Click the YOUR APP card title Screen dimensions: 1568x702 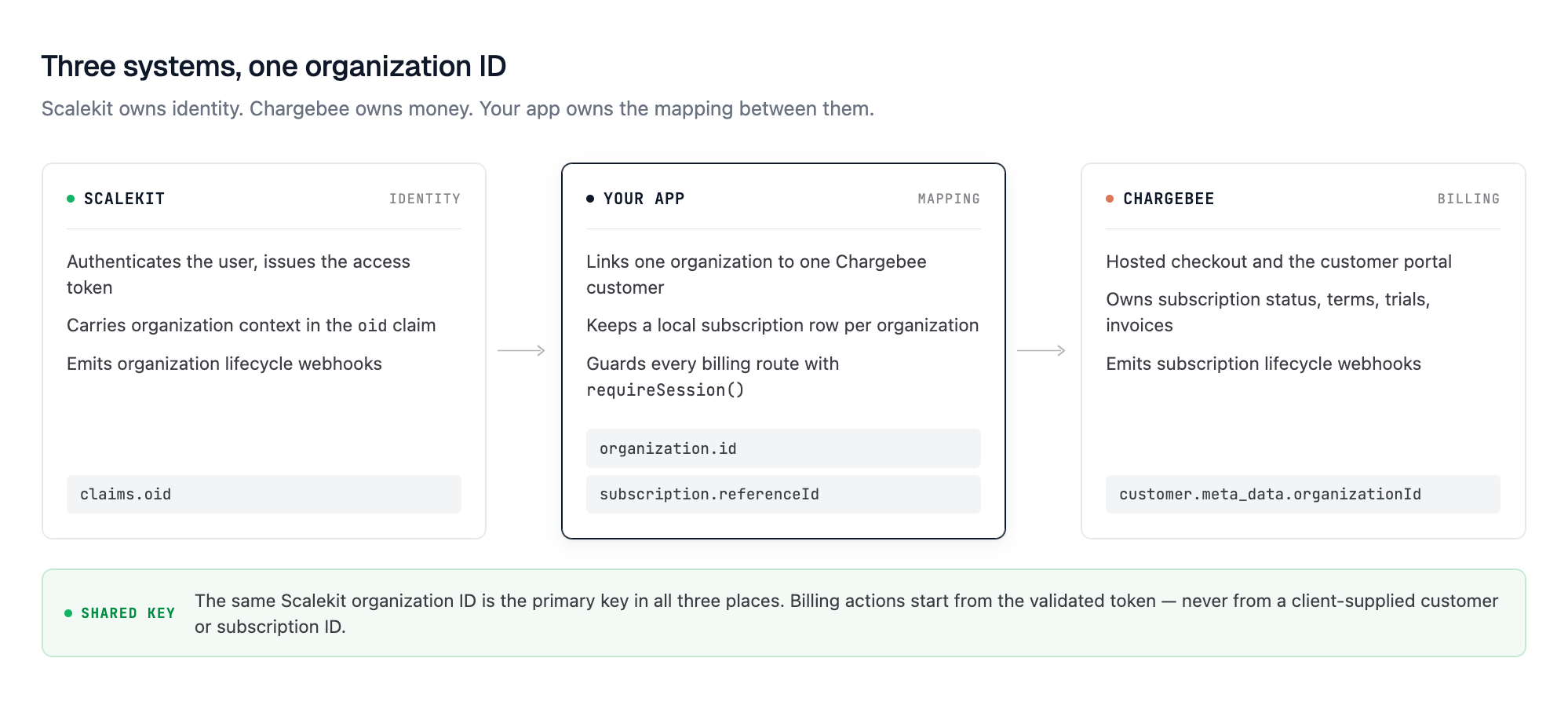click(644, 199)
